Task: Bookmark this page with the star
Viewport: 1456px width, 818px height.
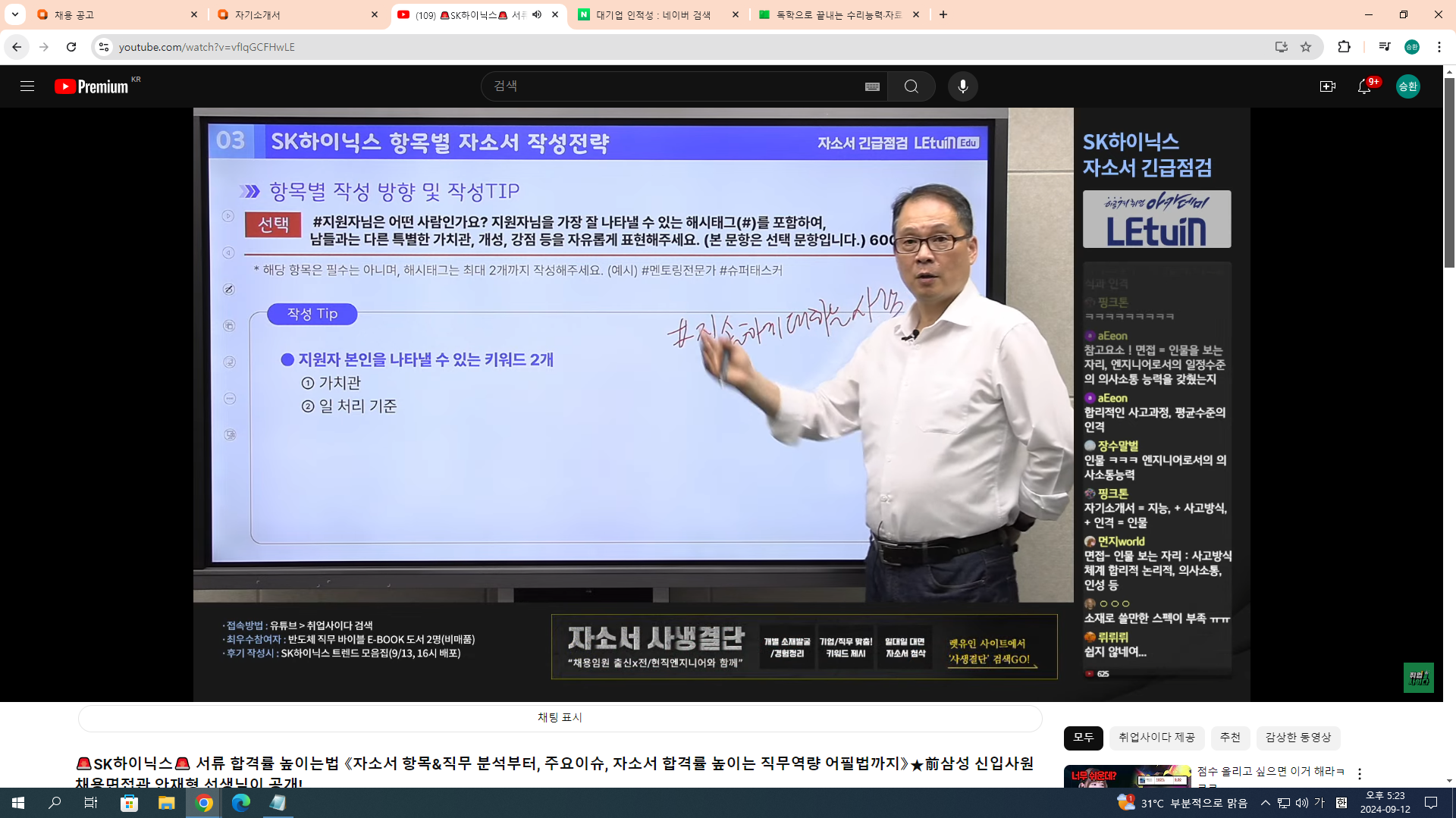Action: click(x=1306, y=47)
